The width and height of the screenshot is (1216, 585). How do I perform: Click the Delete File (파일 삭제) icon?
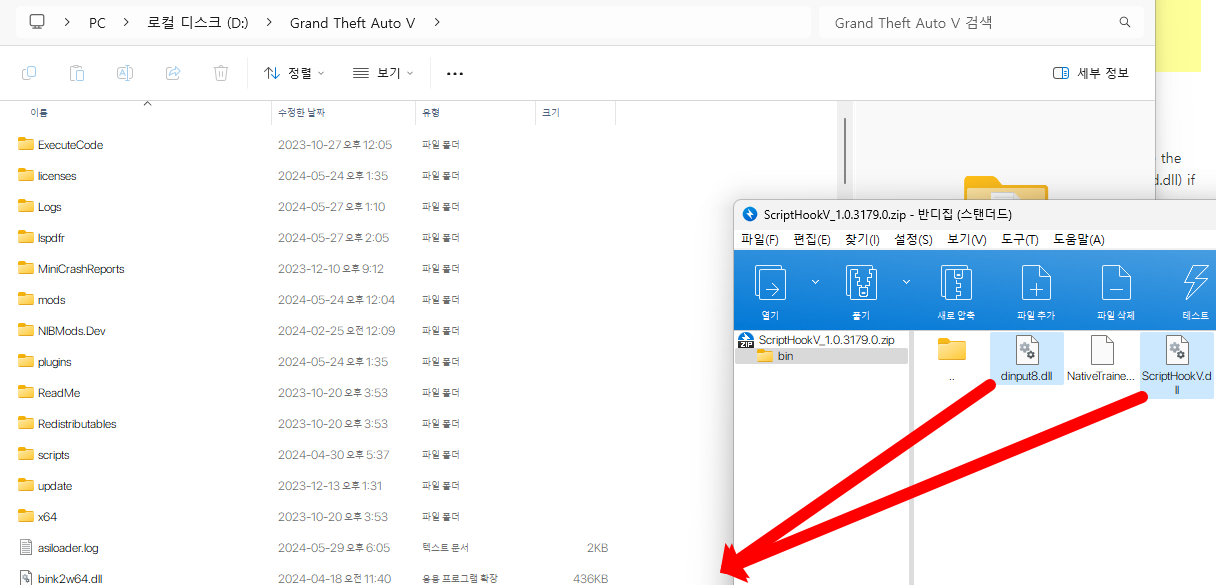pos(1116,283)
